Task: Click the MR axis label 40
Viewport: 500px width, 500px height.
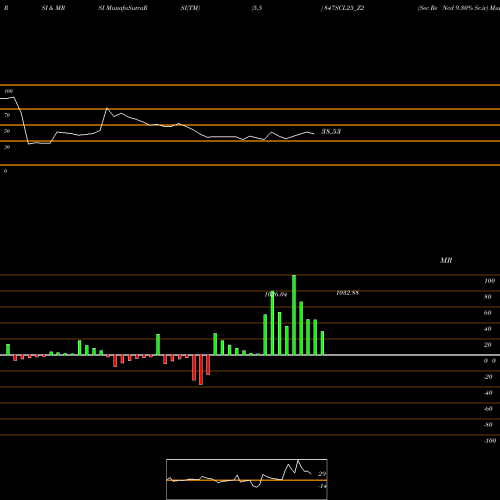Action: click(488, 329)
